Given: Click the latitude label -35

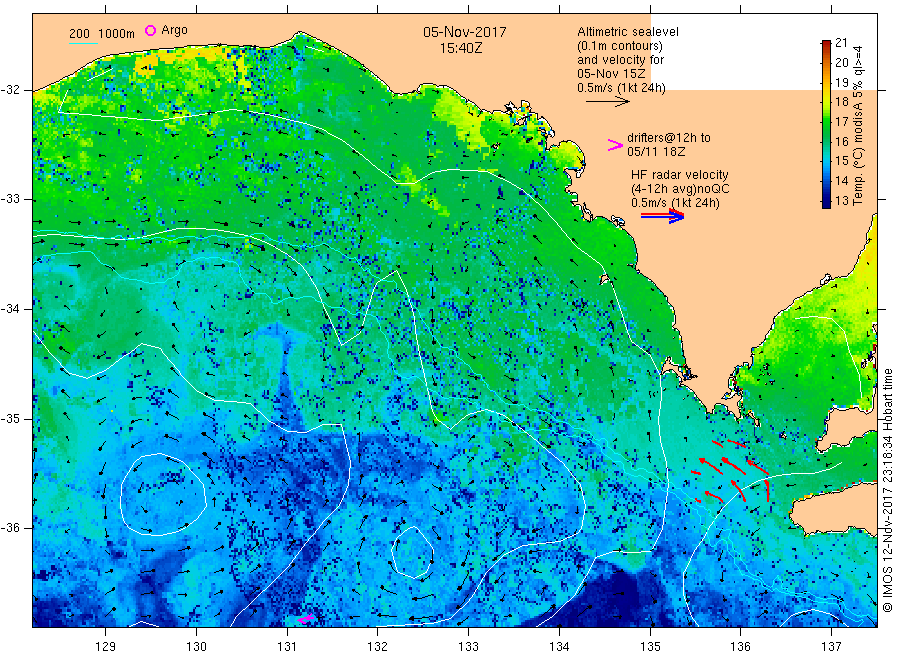Looking at the screenshot, I should [10, 418].
